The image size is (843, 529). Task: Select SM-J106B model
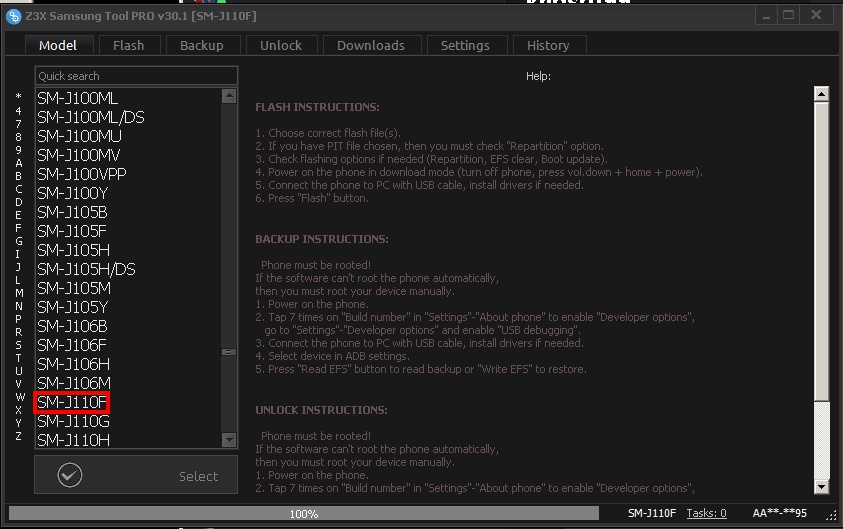point(72,326)
